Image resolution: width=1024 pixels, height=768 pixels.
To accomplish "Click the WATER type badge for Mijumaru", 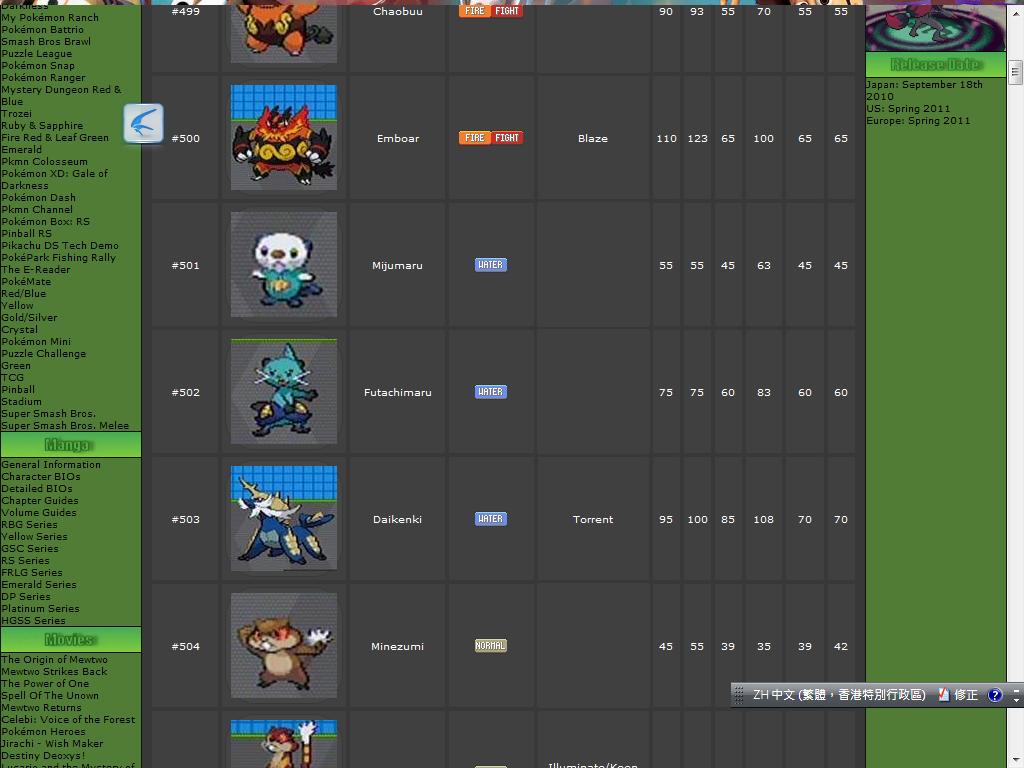I will [x=490, y=264].
